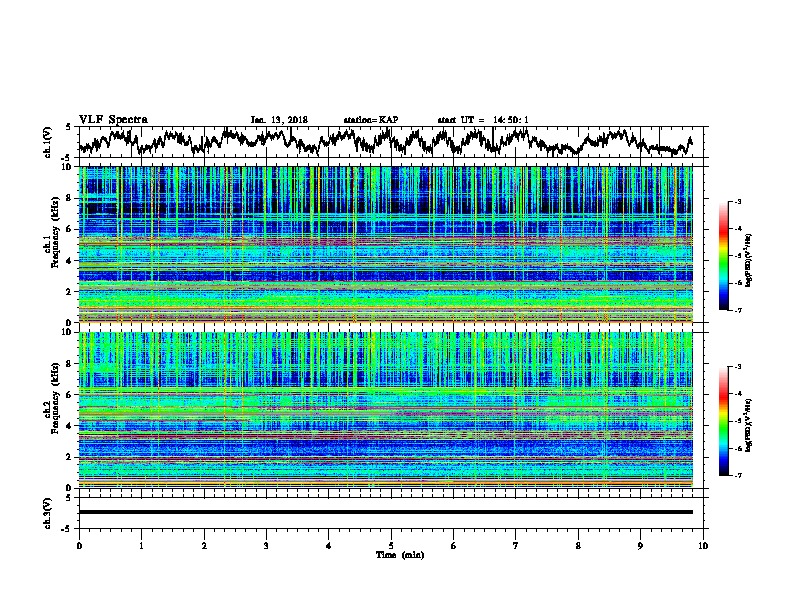792x612 pixels.
Task: Click time axis tick label "8"
Action: tap(578, 545)
